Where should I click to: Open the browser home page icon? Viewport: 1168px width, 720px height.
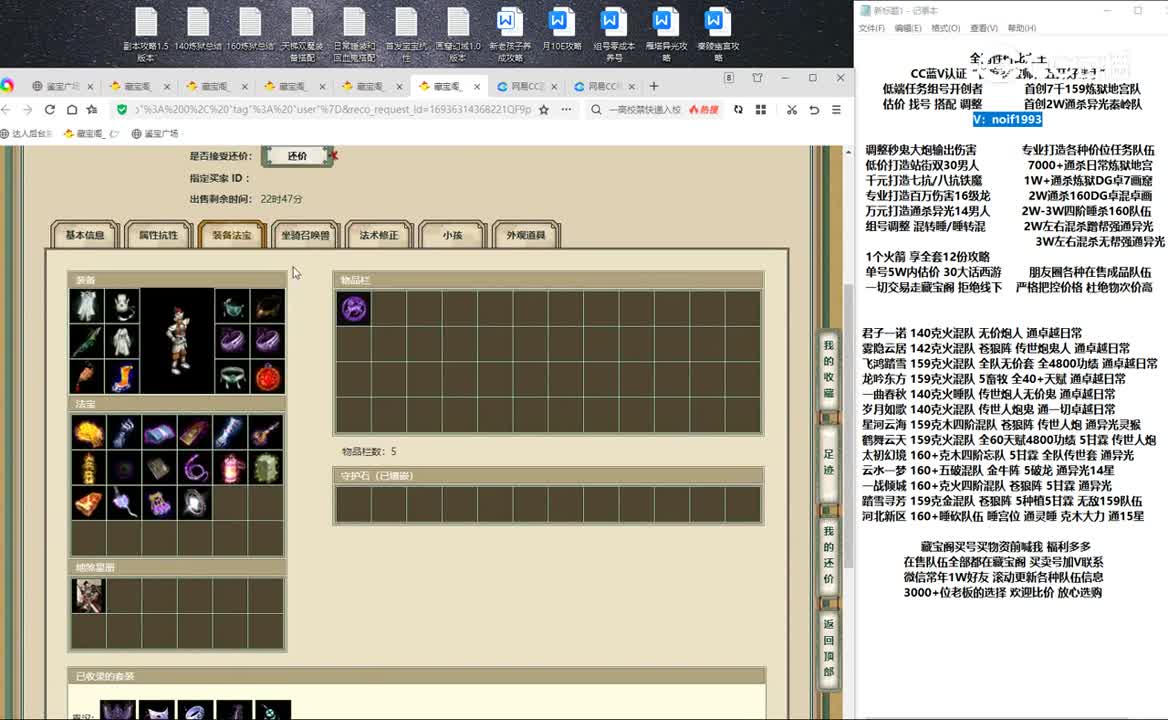tap(72, 109)
